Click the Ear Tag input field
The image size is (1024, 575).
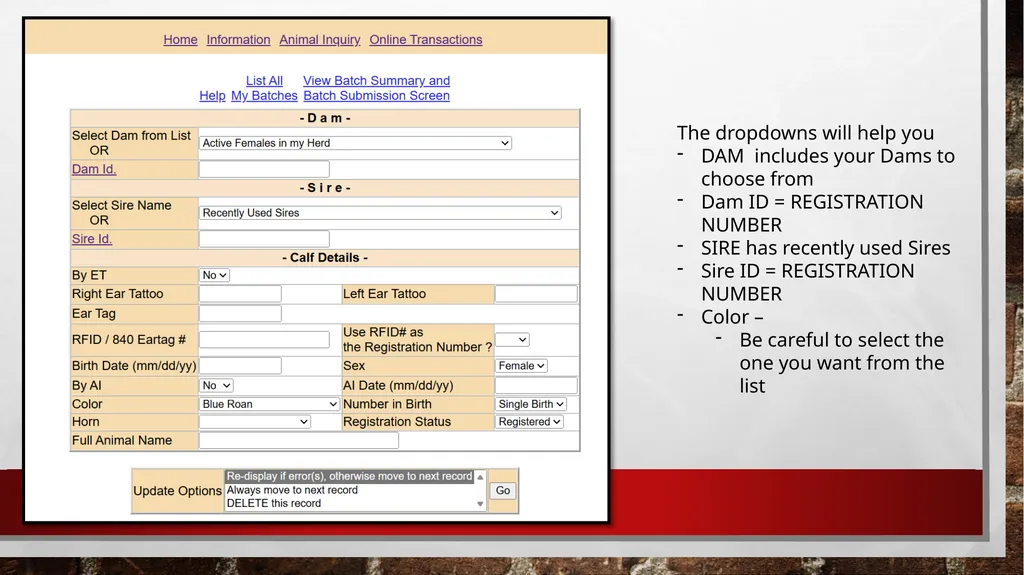(240, 314)
